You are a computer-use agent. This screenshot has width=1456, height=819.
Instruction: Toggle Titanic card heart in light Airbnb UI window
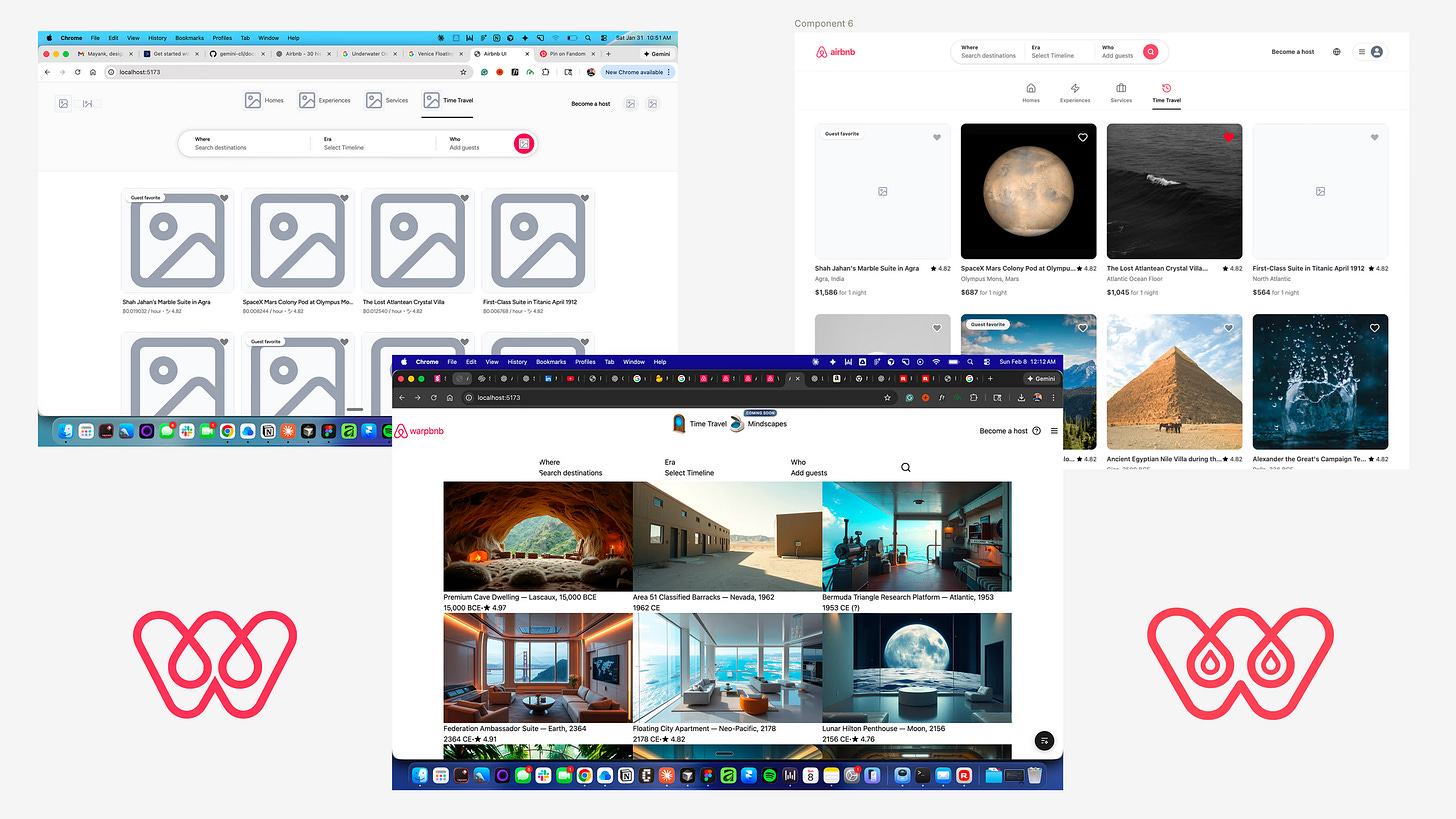585,198
